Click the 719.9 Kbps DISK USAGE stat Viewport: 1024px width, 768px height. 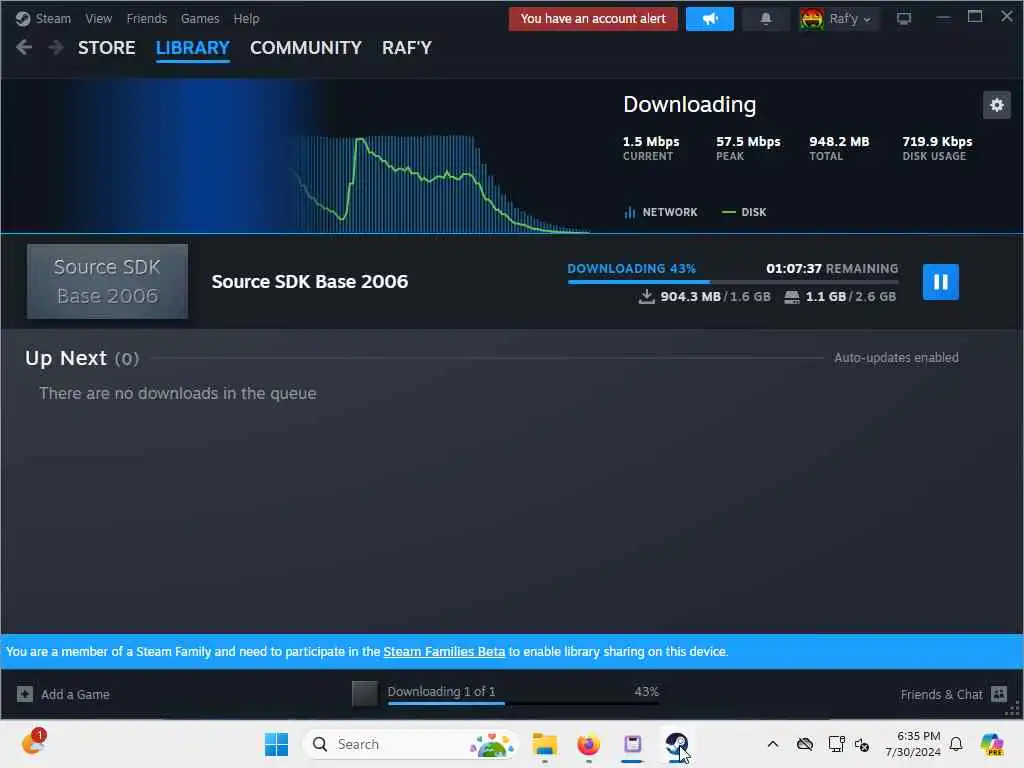(x=937, y=148)
